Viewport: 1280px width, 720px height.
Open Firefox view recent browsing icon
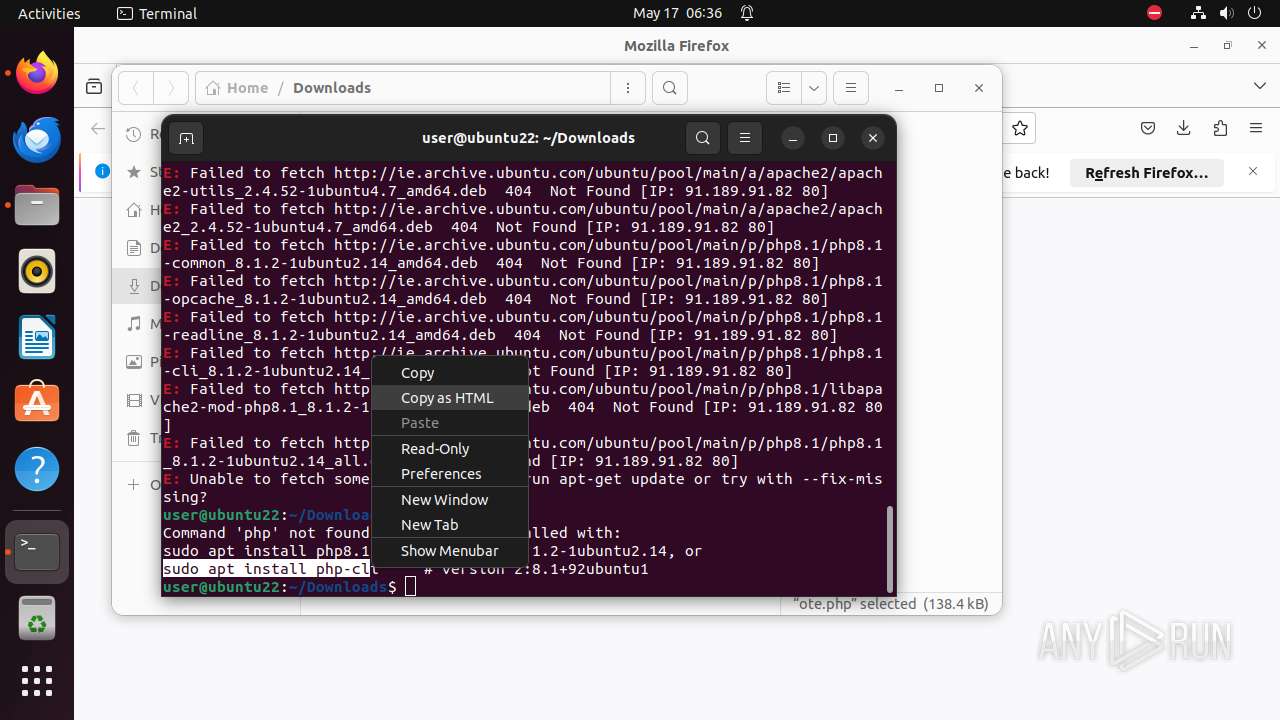click(x=94, y=87)
